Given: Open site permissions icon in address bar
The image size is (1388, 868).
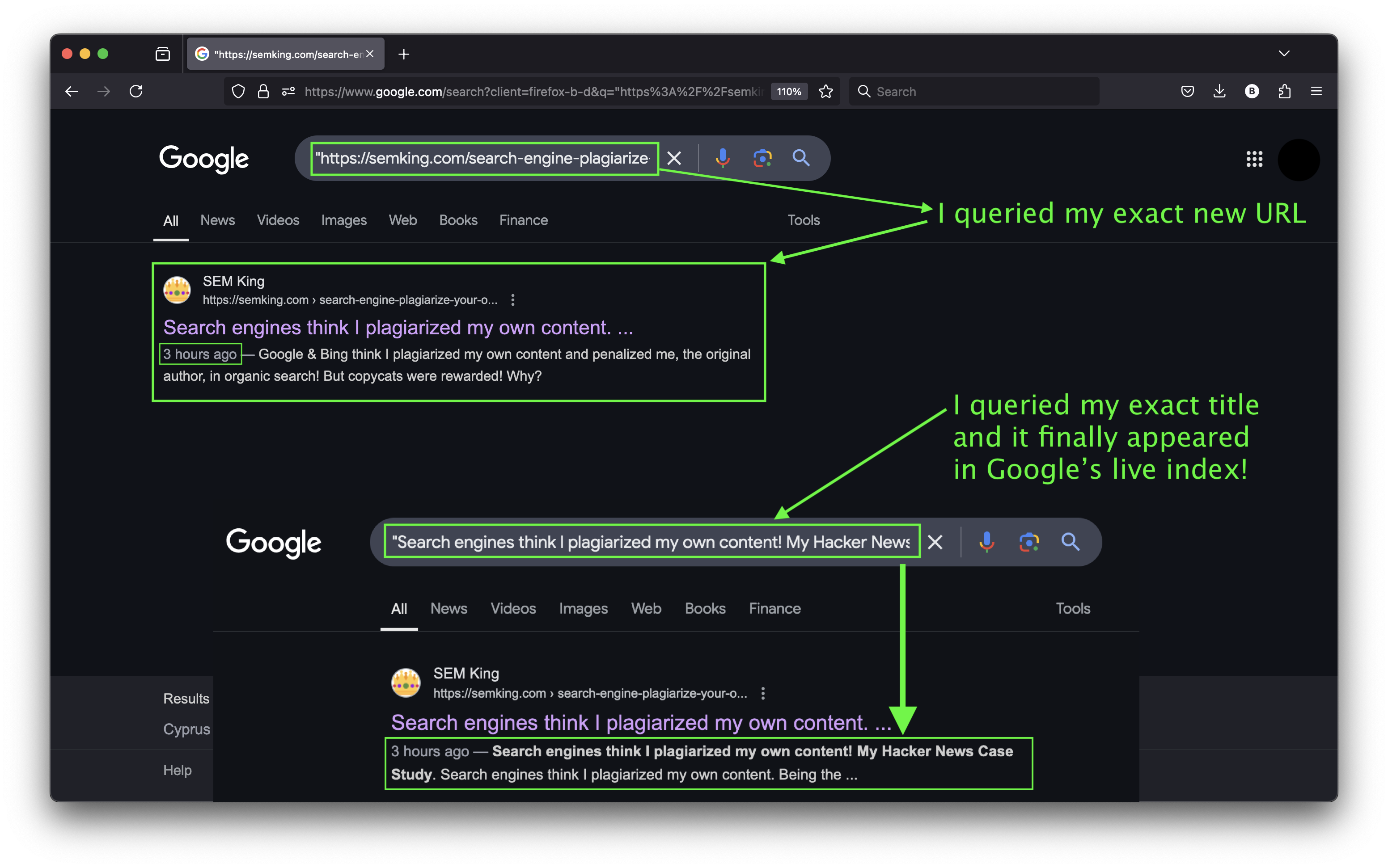Looking at the screenshot, I should (x=288, y=91).
